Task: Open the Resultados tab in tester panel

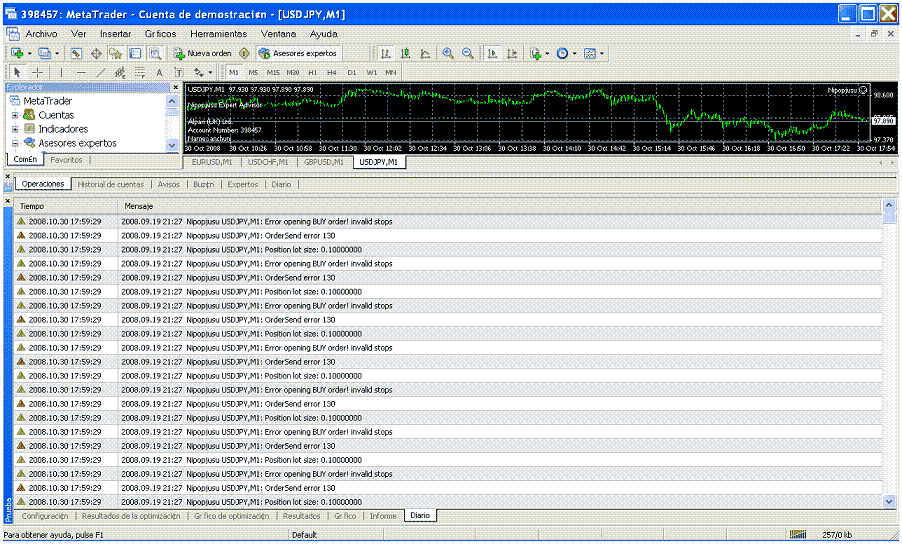Action: (301, 516)
